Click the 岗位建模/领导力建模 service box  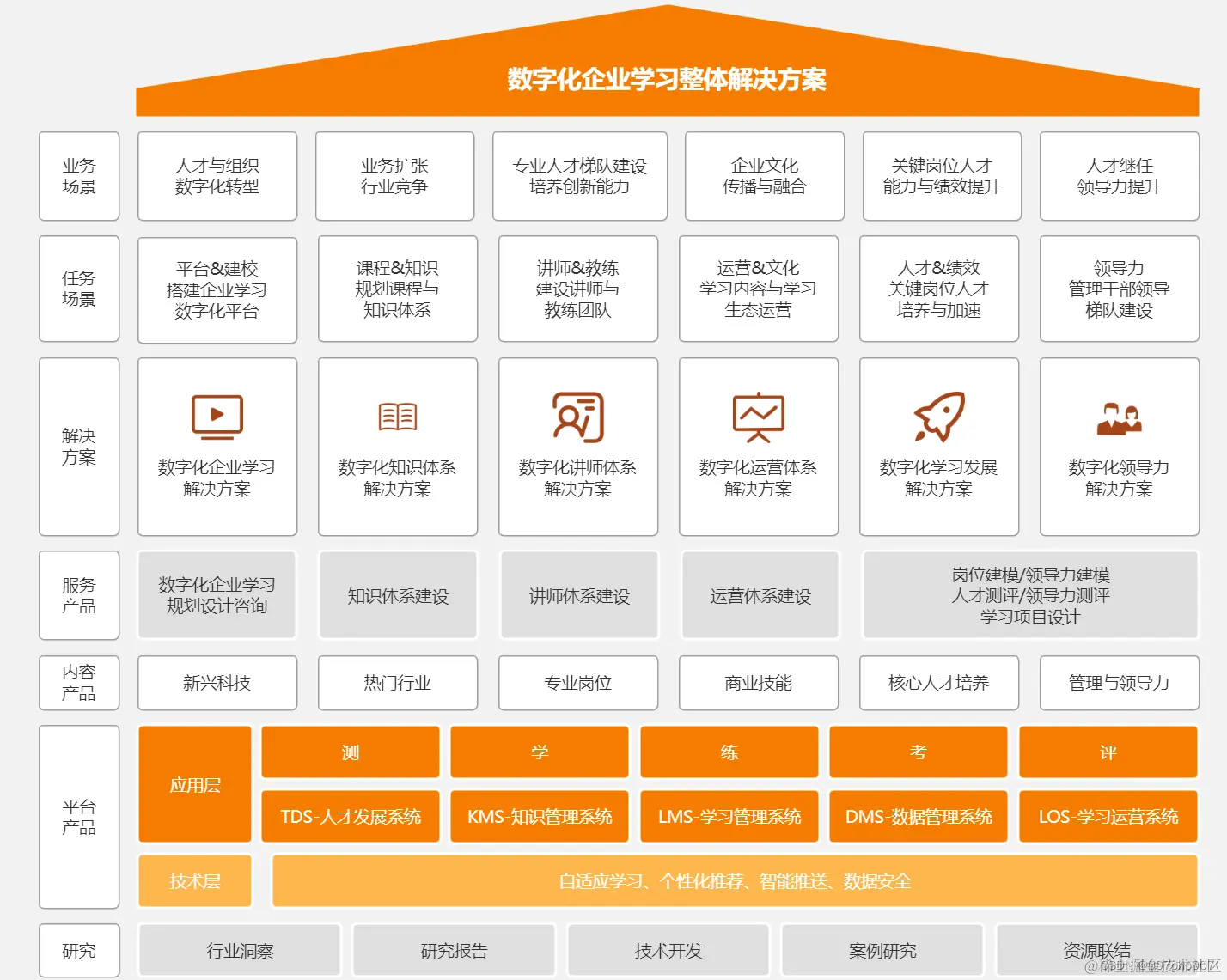[x=1030, y=595]
